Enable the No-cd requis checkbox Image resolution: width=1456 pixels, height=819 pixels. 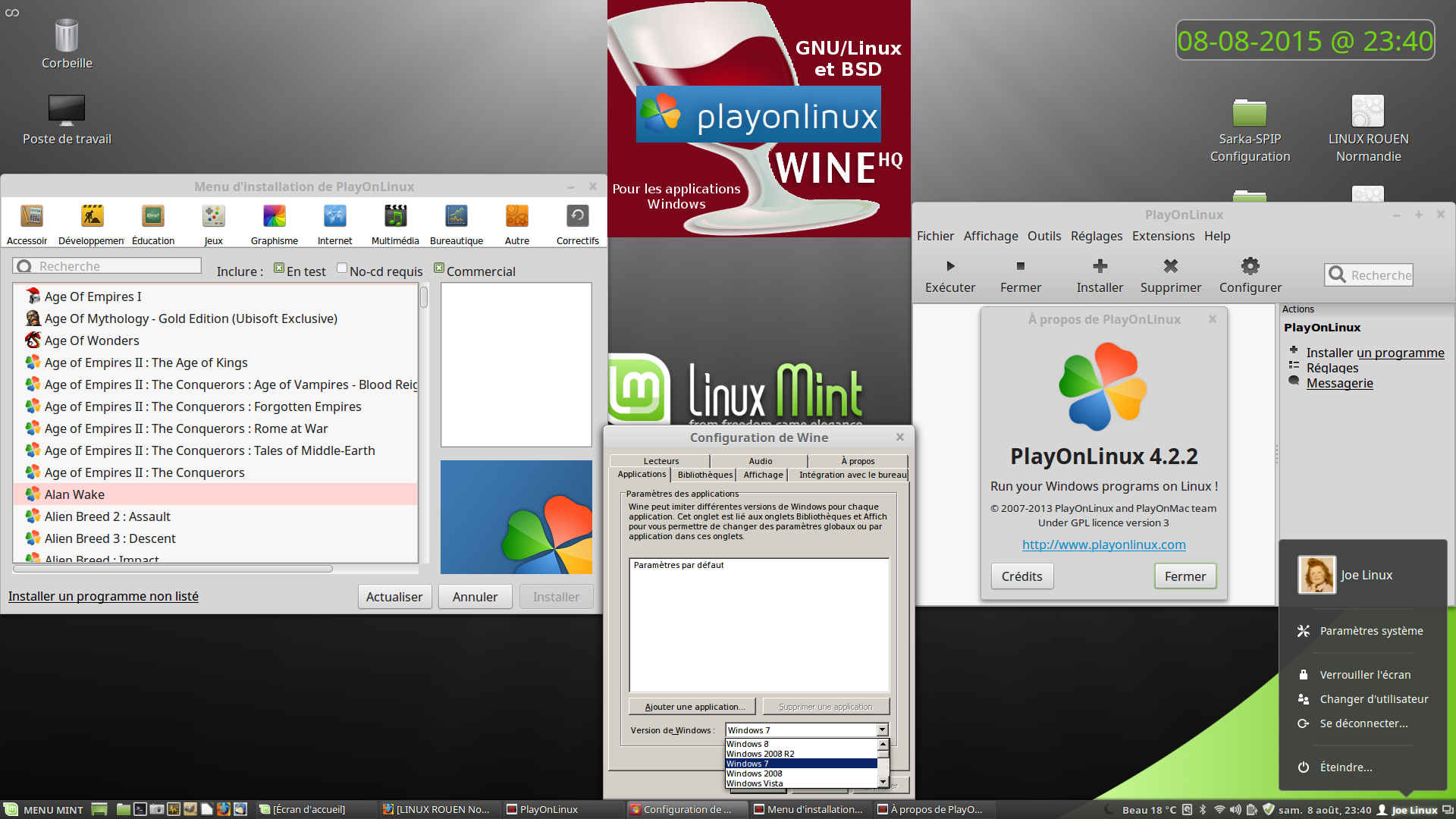pyautogui.click(x=342, y=268)
